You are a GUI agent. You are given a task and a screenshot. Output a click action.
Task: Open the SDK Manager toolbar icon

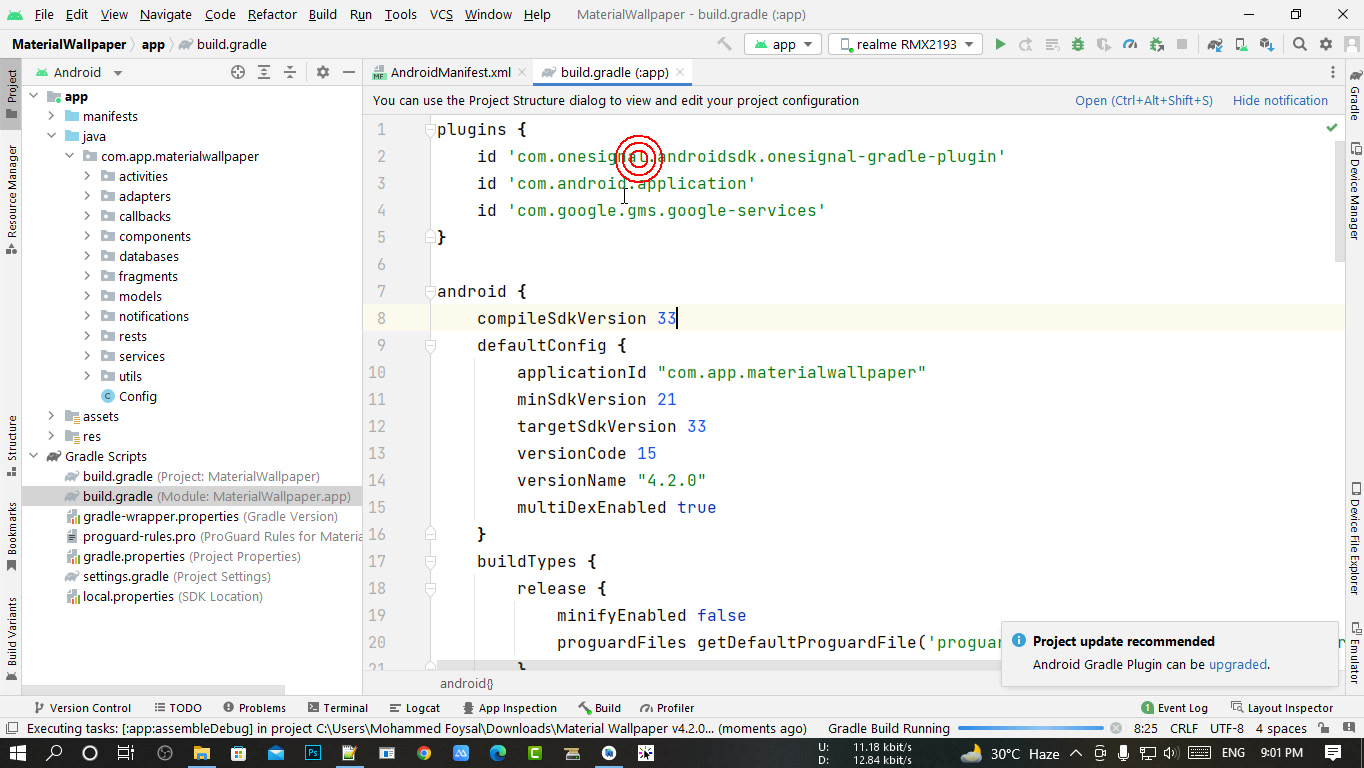pos(1266,44)
